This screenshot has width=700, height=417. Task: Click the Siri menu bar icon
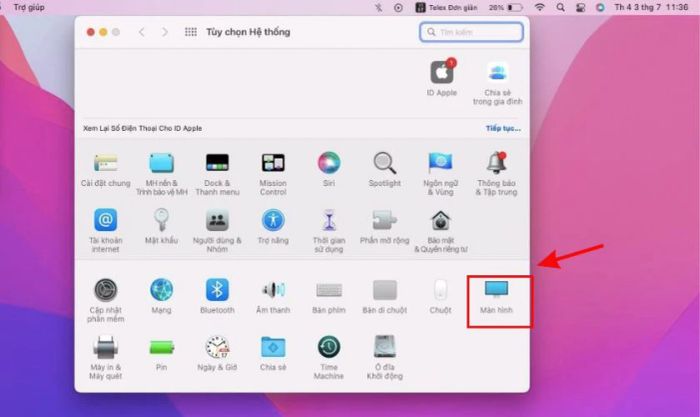(x=600, y=8)
